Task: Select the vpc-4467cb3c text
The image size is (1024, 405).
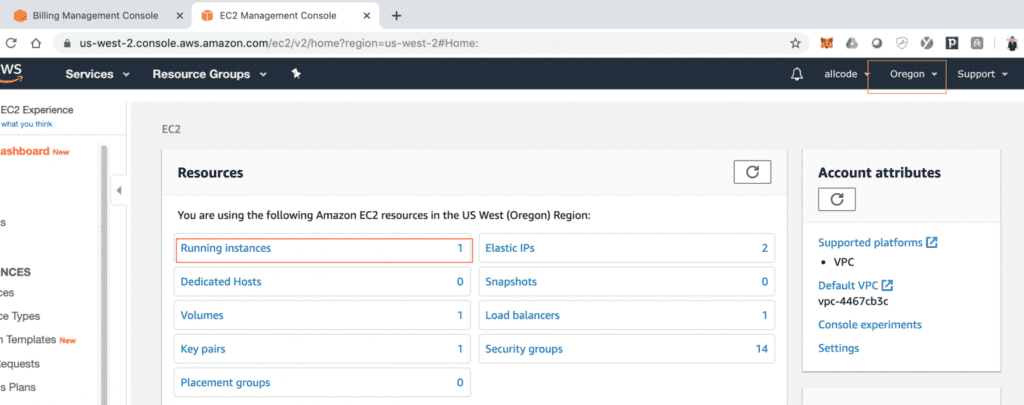Action: tap(853, 301)
